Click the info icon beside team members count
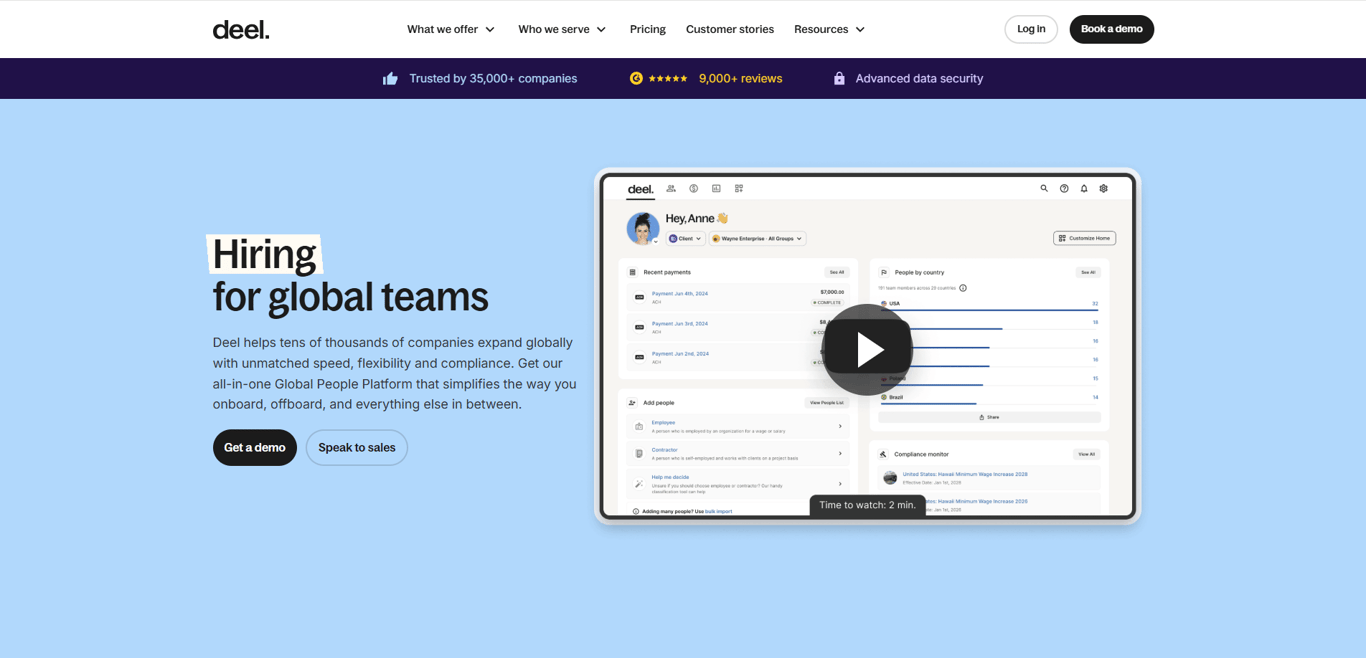The image size is (1366, 658). click(963, 288)
